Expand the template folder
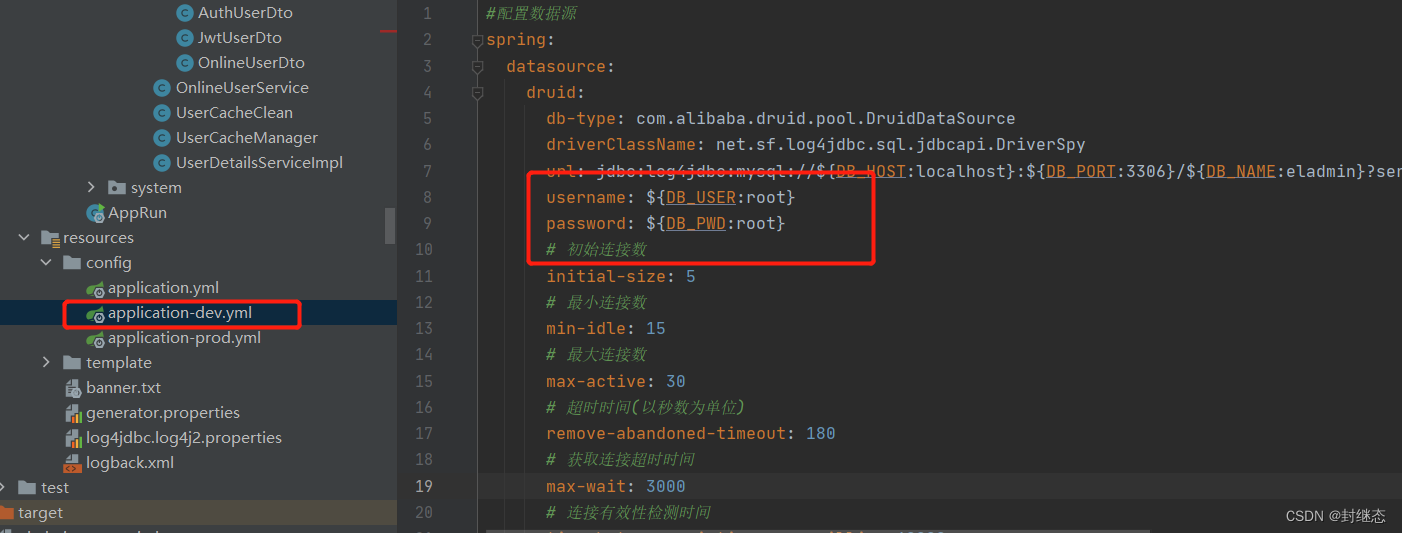 click(46, 363)
